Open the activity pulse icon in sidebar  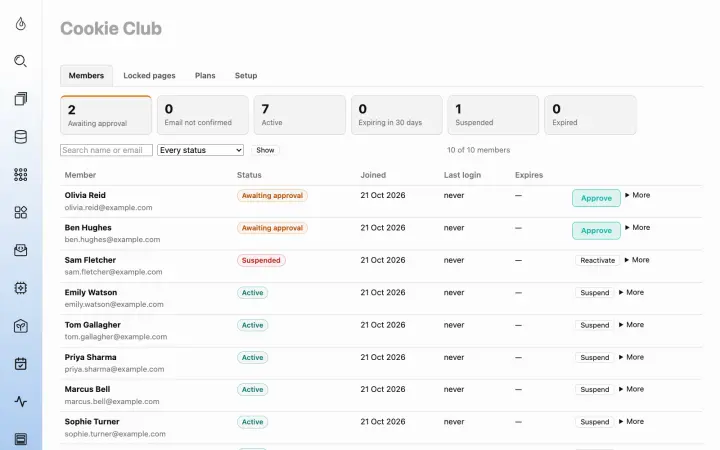tap(21, 402)
